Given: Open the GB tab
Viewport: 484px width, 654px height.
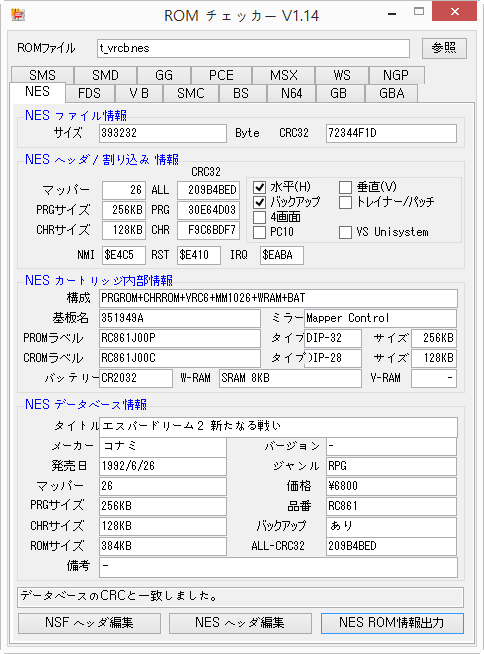Looking at the screenshot, I should click(338, 93).
